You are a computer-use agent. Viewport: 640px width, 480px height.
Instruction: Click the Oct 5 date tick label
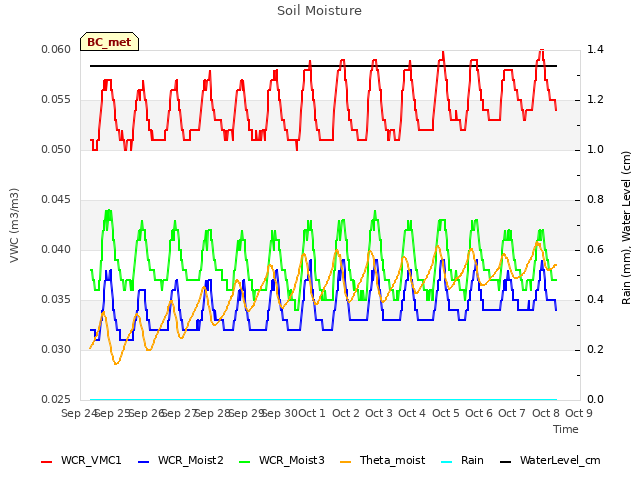445,413
